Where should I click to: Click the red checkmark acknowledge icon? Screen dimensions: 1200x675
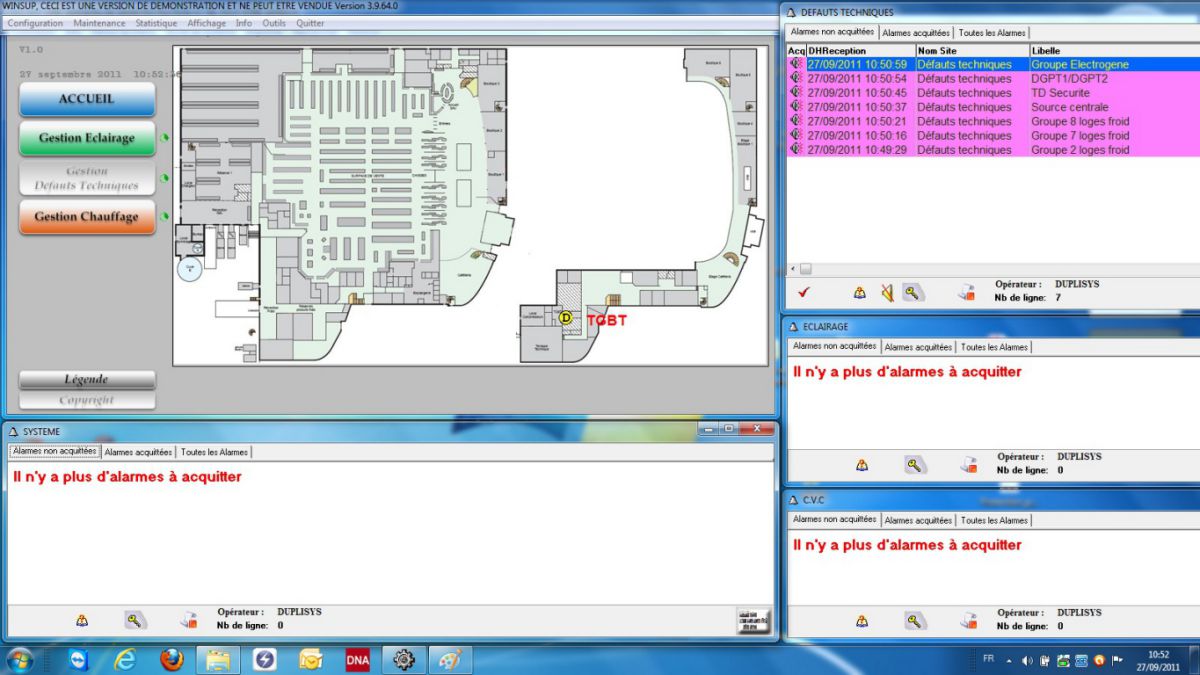point(804,293)
